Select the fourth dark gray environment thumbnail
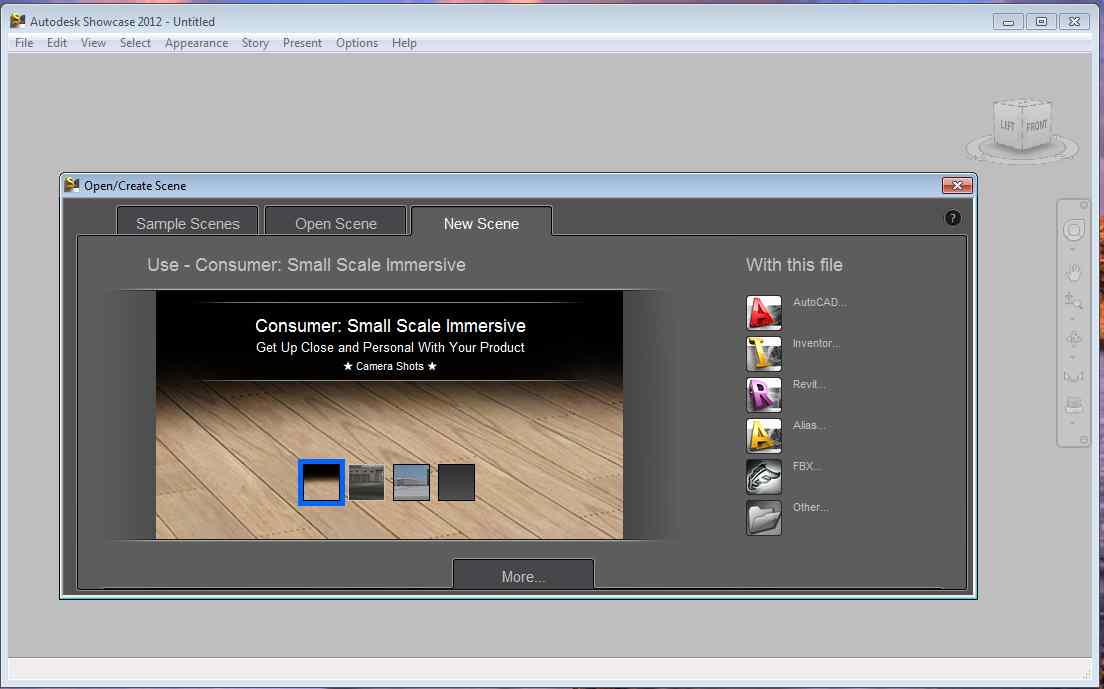 456,482
